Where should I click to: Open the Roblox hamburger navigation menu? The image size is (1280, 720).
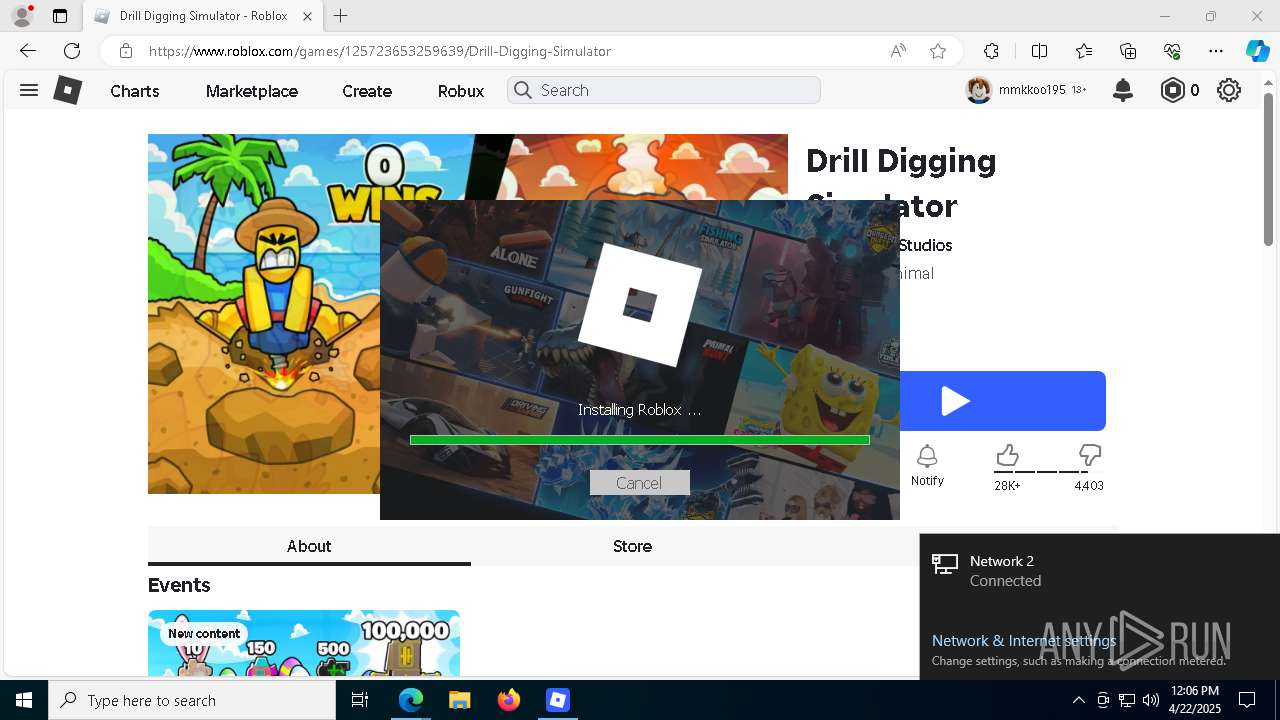[29, 90]
